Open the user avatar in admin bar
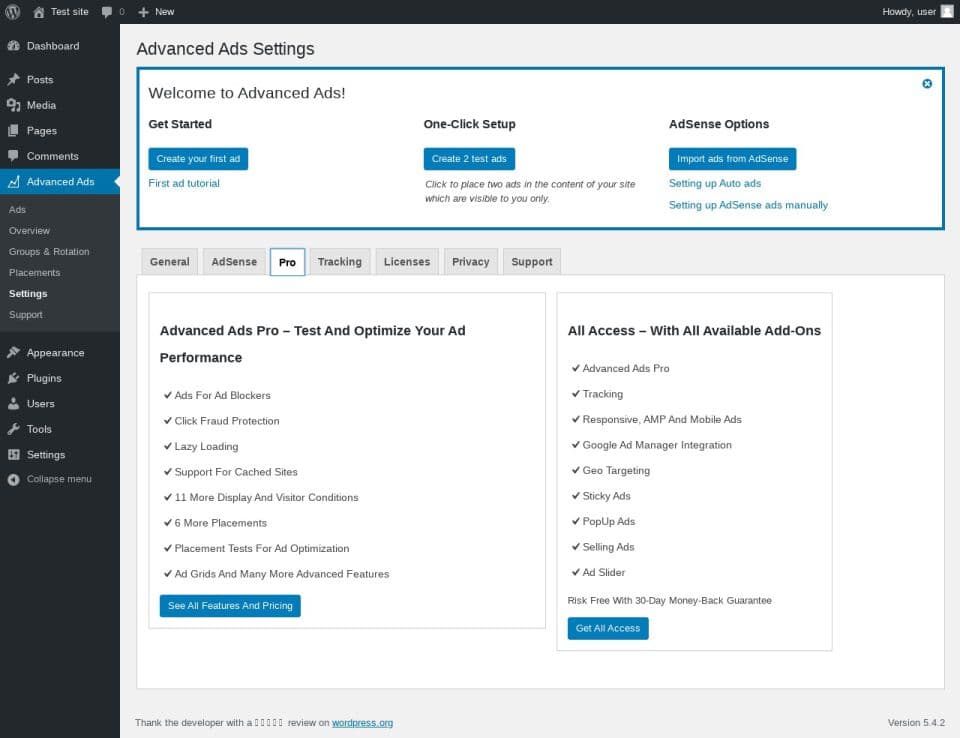960x738 pixels. point(947,12)
